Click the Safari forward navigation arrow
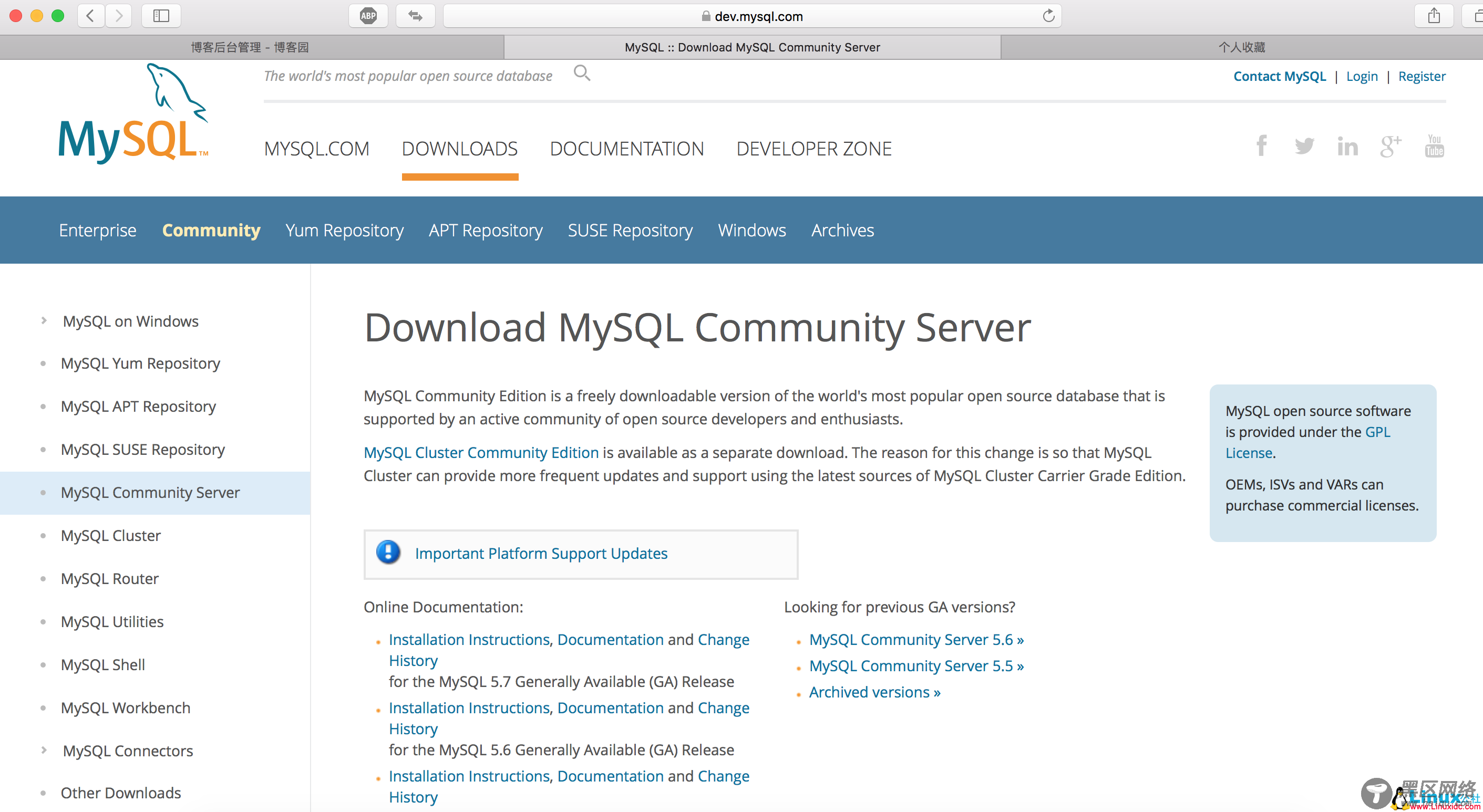The height and width of the screenshot is (812, 1483). point(119,16)
